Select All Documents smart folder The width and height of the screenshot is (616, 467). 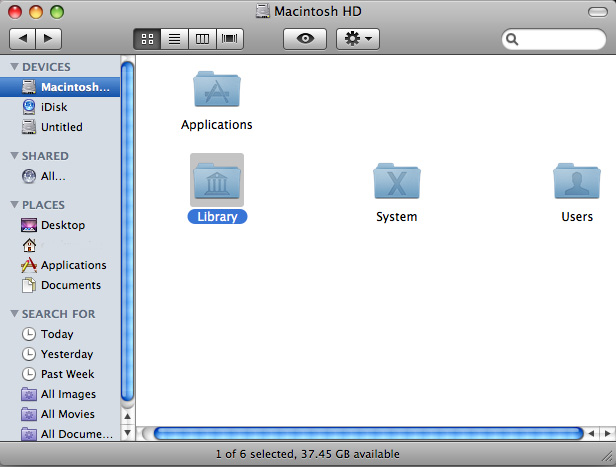[x=60, y=434]
